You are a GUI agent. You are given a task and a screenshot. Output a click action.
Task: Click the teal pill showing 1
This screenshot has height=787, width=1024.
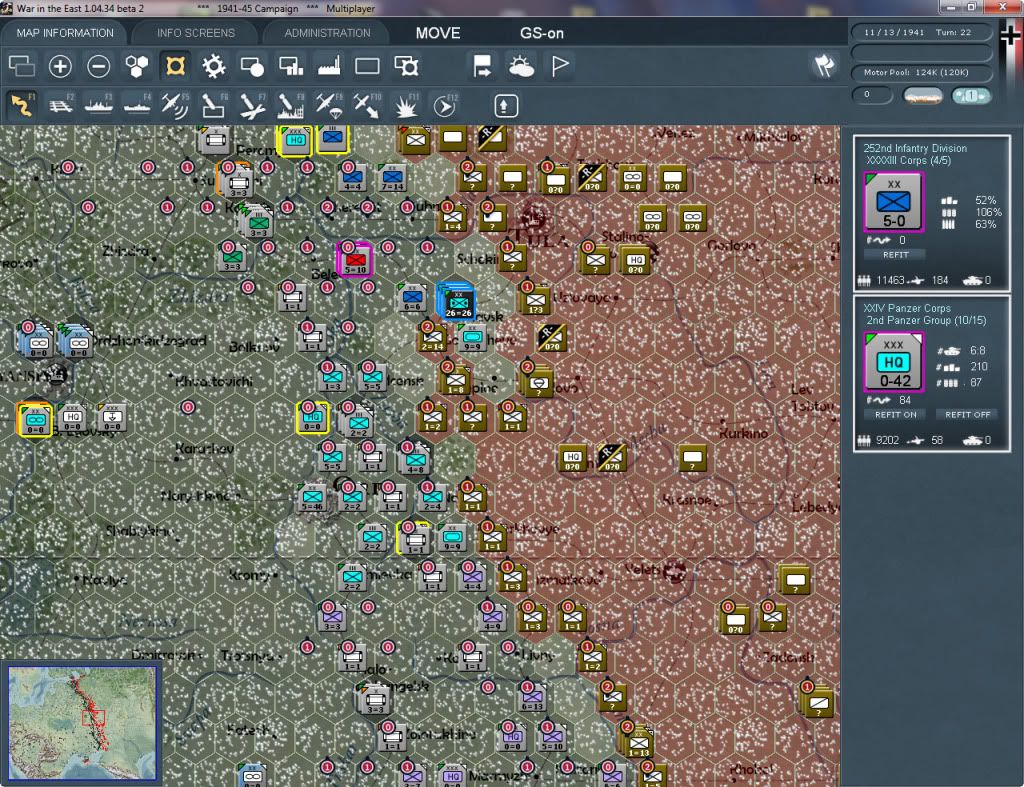(x=971, y=96)
